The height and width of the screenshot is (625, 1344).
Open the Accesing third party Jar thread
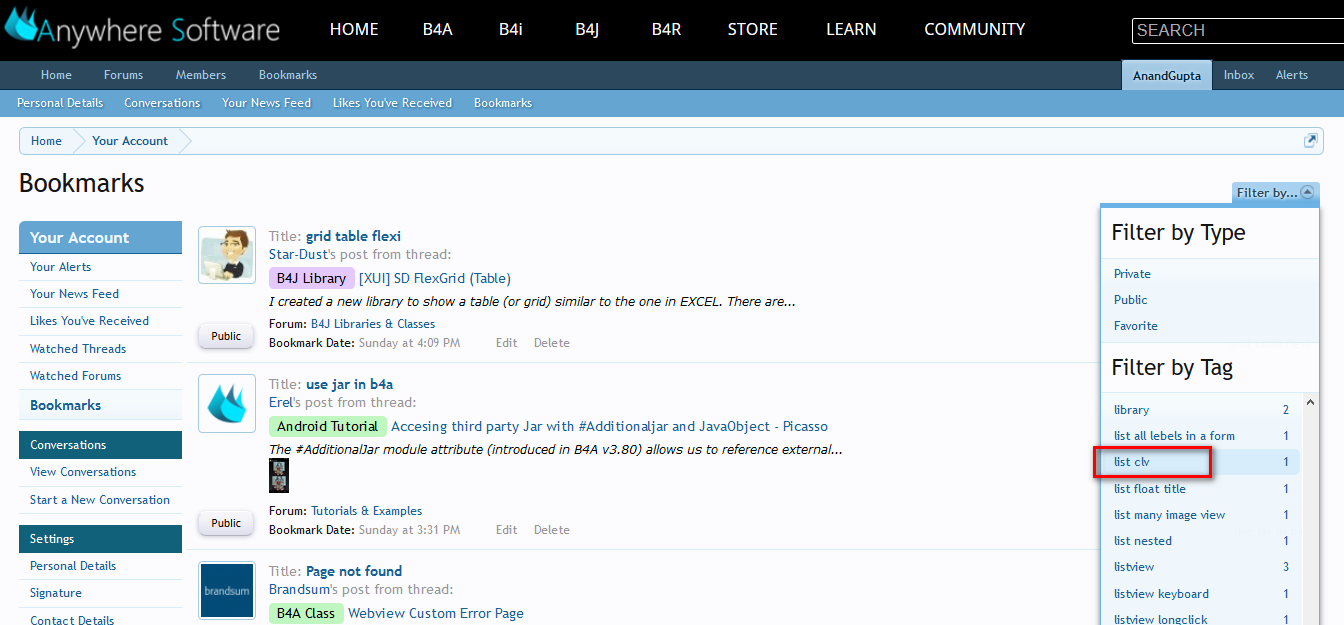point(609,426)
